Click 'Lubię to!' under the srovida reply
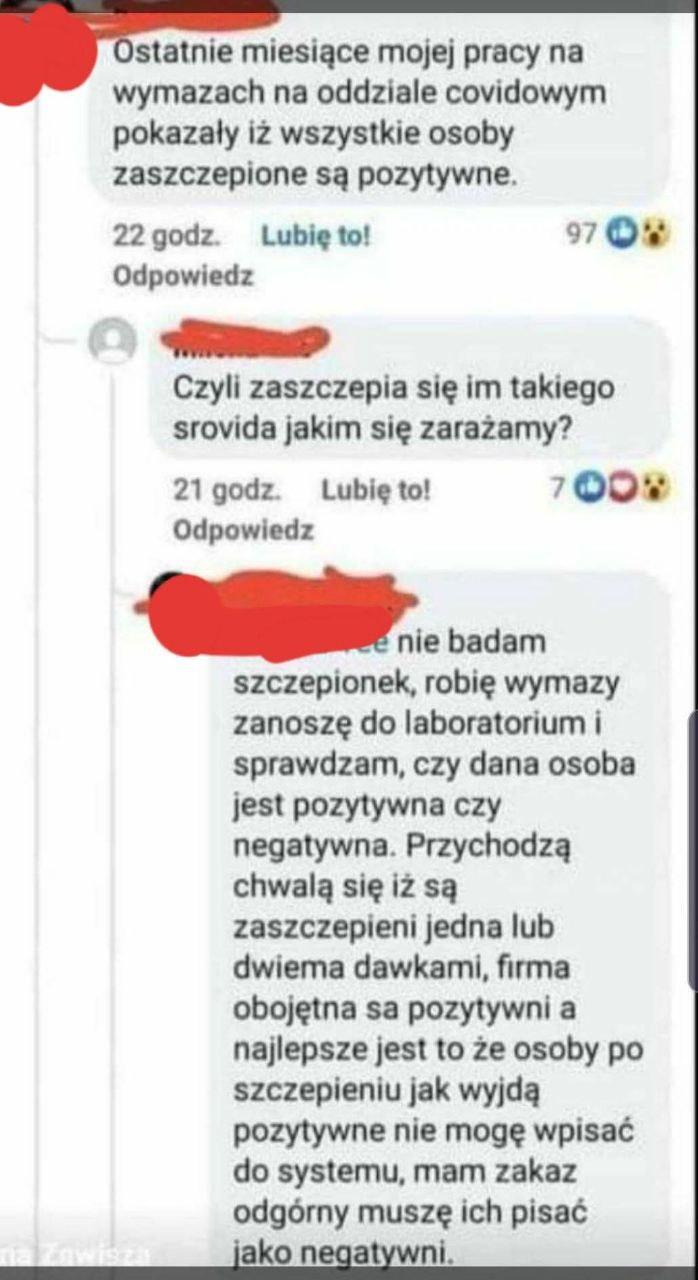The image size is (698, 1280). pyautogui.click(x=375, y=491)
